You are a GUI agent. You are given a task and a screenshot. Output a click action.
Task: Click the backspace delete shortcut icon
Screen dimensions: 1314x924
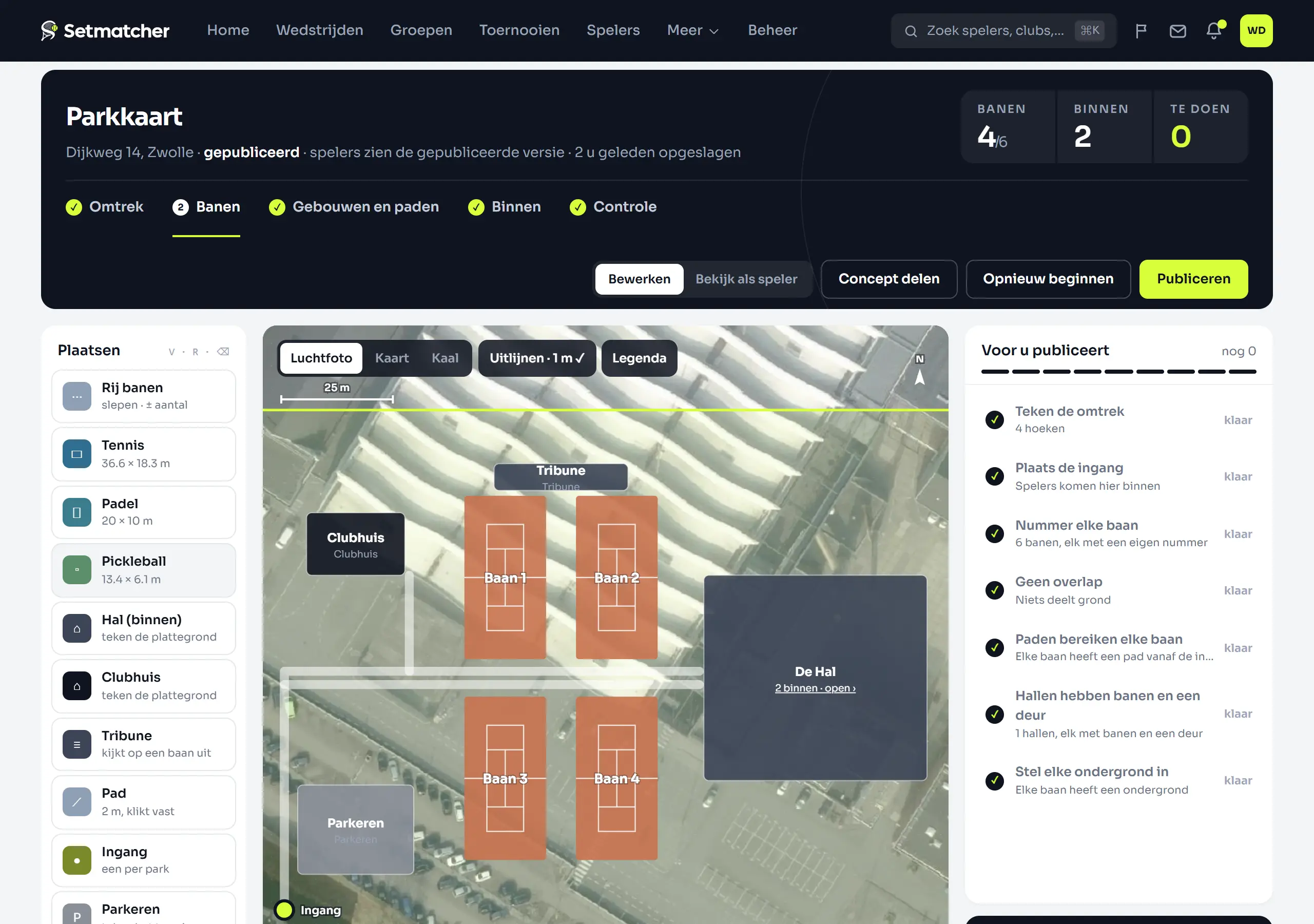click(223, 352)
